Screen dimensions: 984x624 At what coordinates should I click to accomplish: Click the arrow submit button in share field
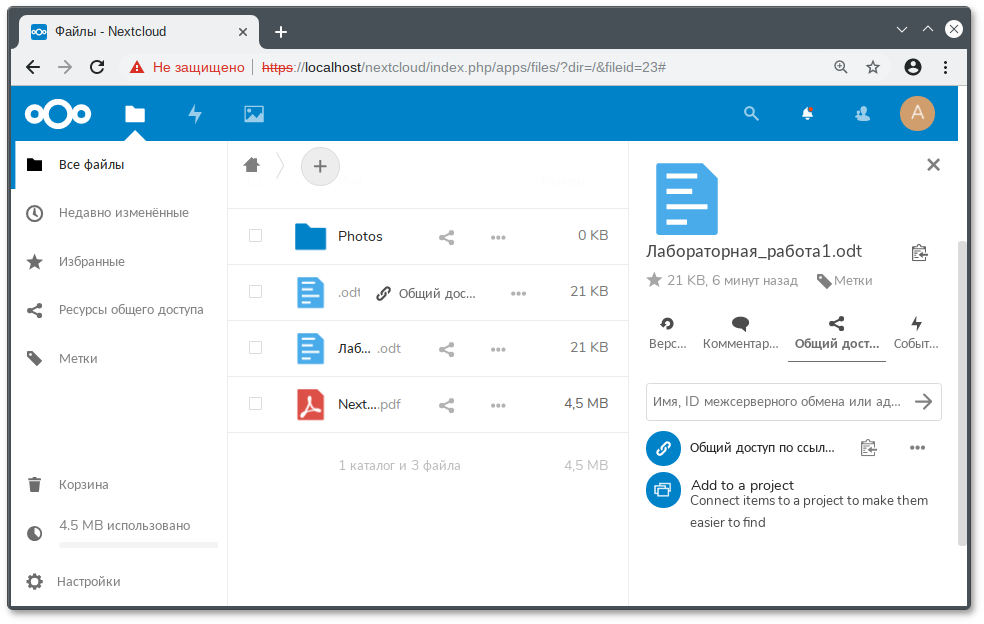(924, 402)
